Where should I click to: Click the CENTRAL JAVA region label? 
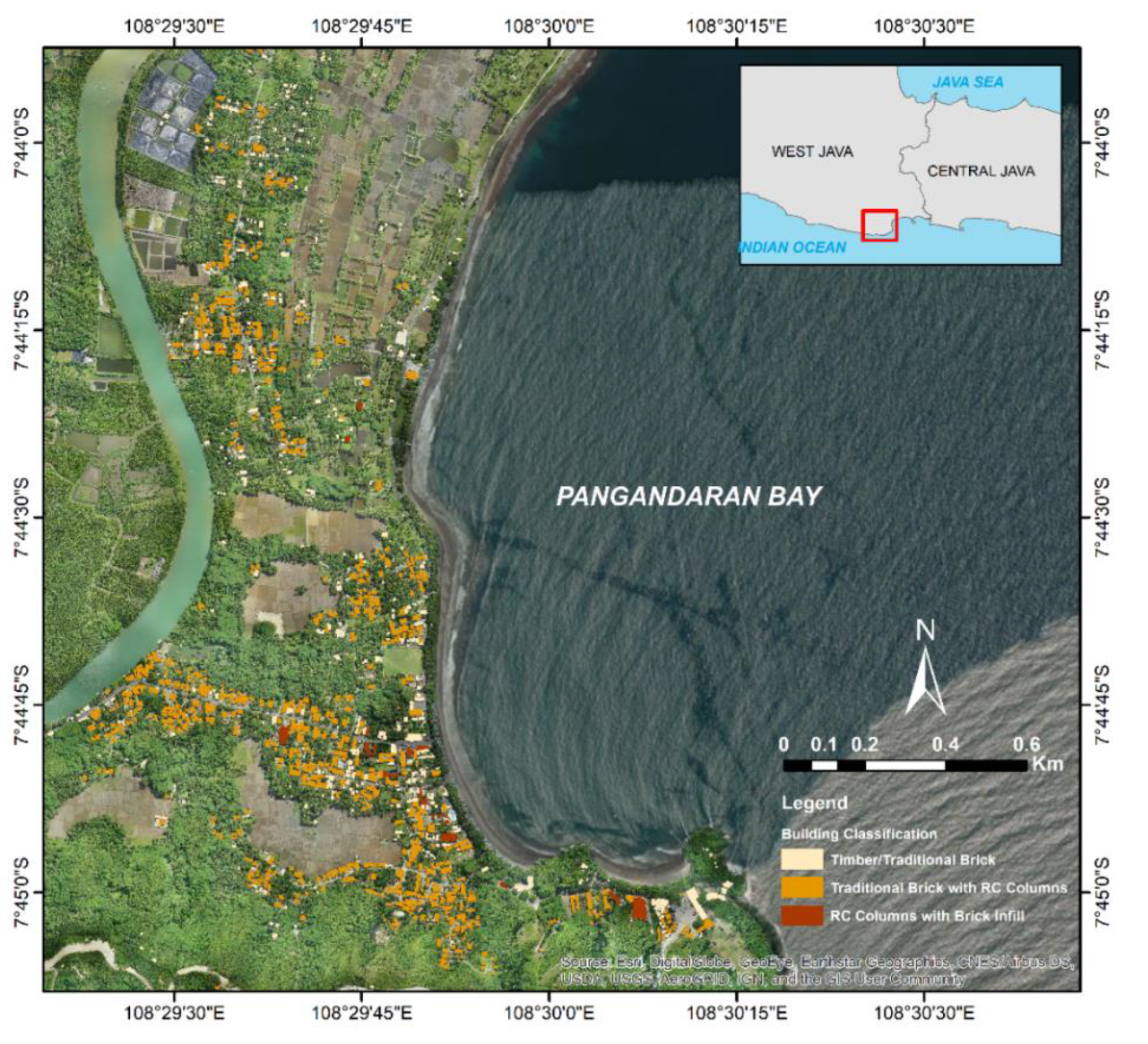980,171
